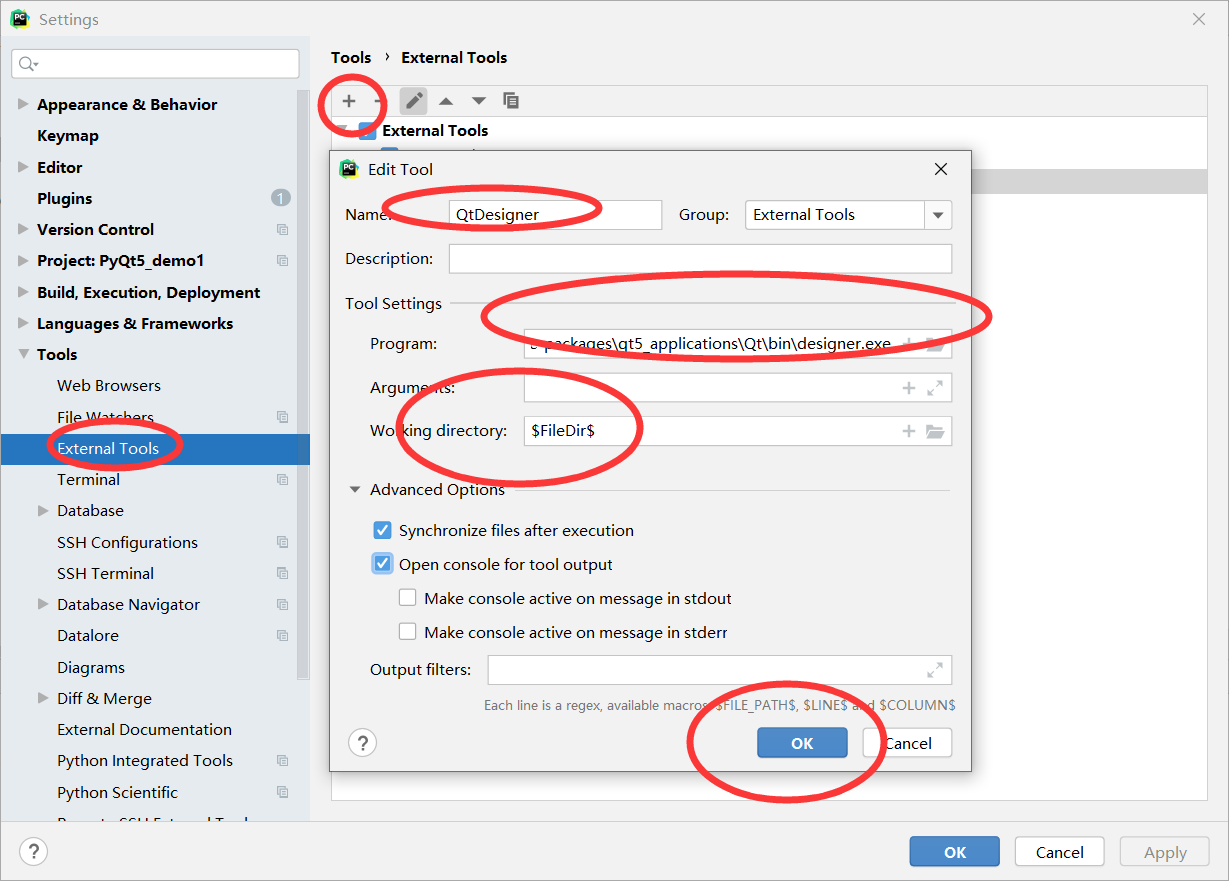Insert a macro into the Working directory field
Viewport: 1229px width, 881px height.
click(x=909, y=431)
